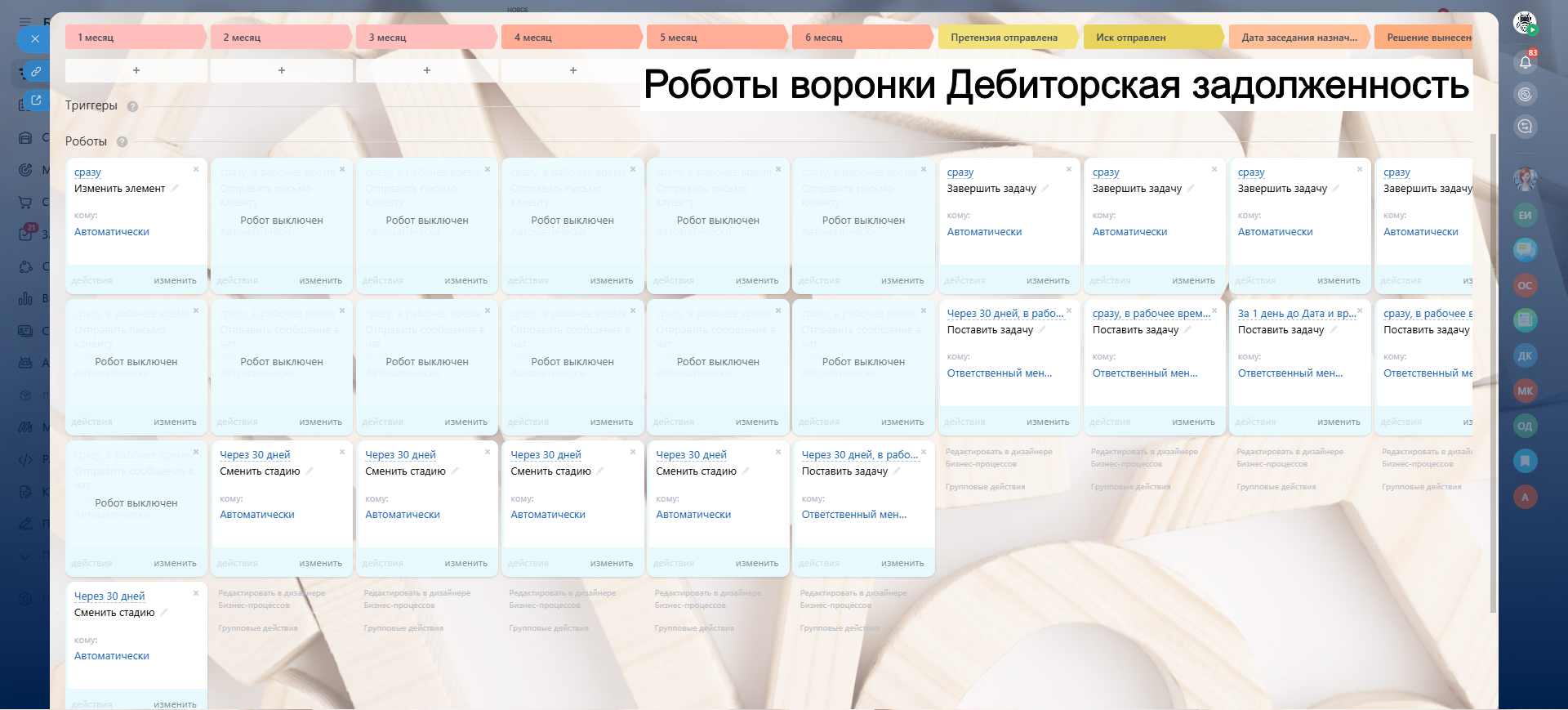
Task: Open the tasks icon with badge 21
Action: 26,234
